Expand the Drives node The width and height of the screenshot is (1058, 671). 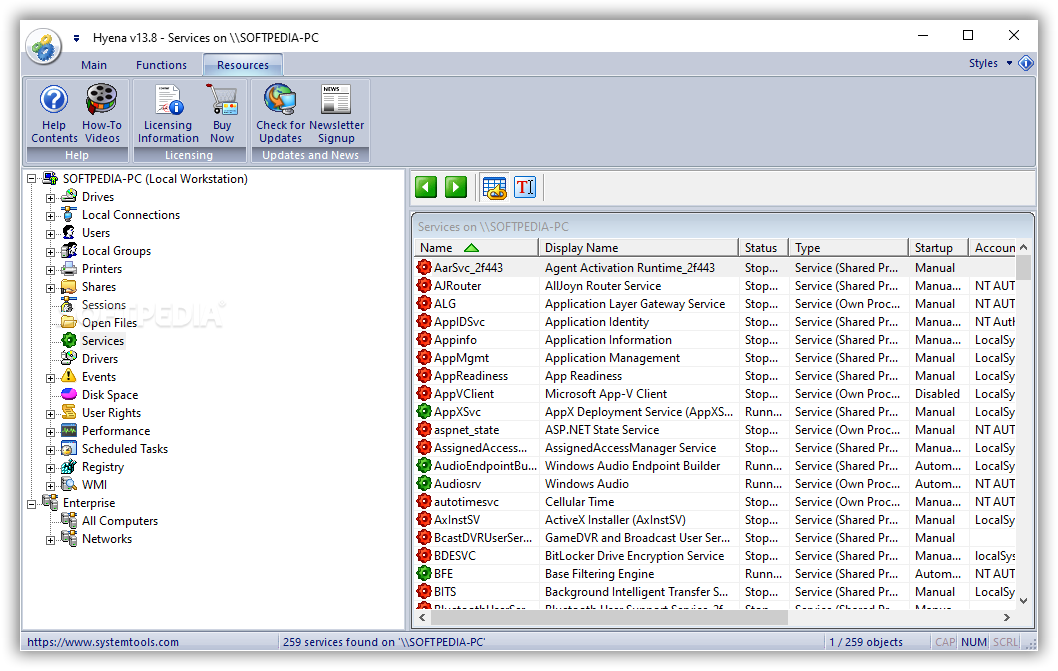(51, 198)
